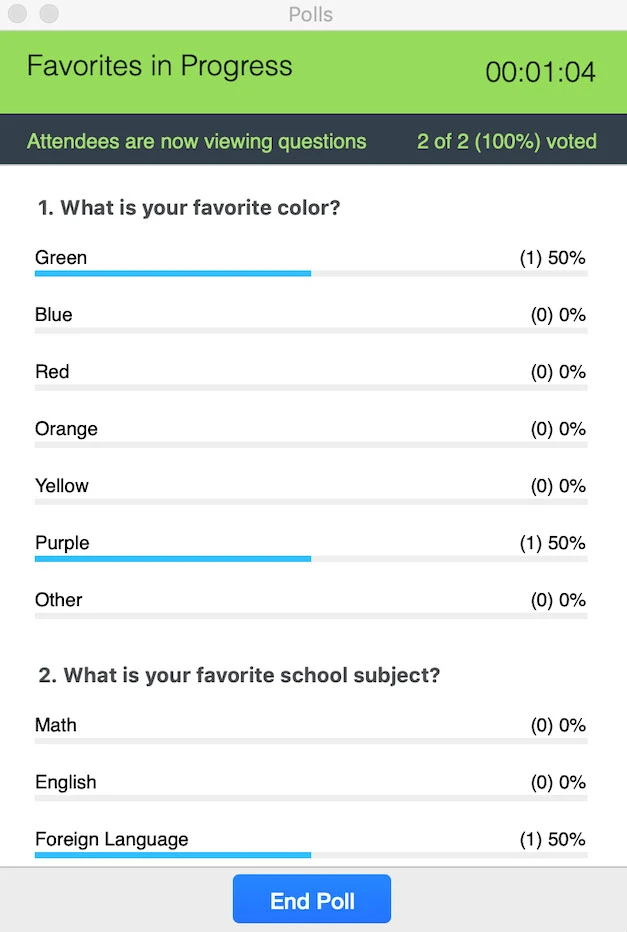627x932 pixels.
Task: Select the Red answer label
Action: 52,372
